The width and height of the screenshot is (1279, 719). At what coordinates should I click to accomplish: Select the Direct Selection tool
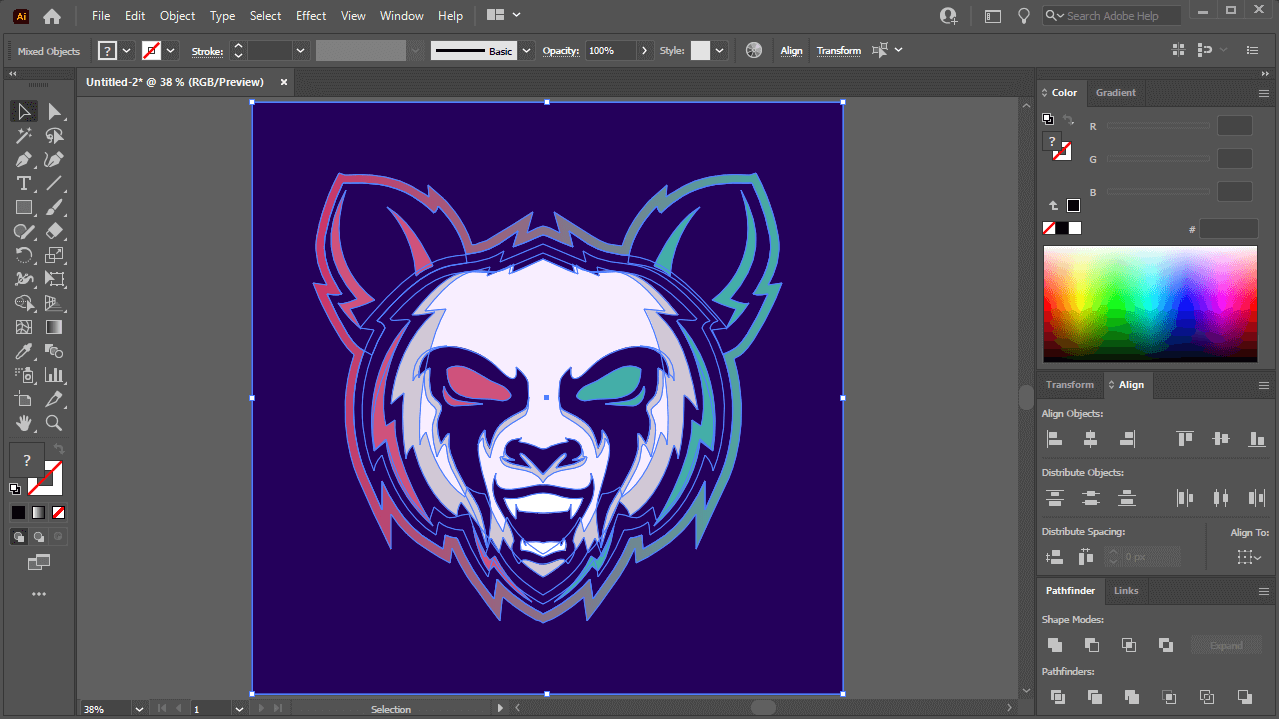coord(55,111)
